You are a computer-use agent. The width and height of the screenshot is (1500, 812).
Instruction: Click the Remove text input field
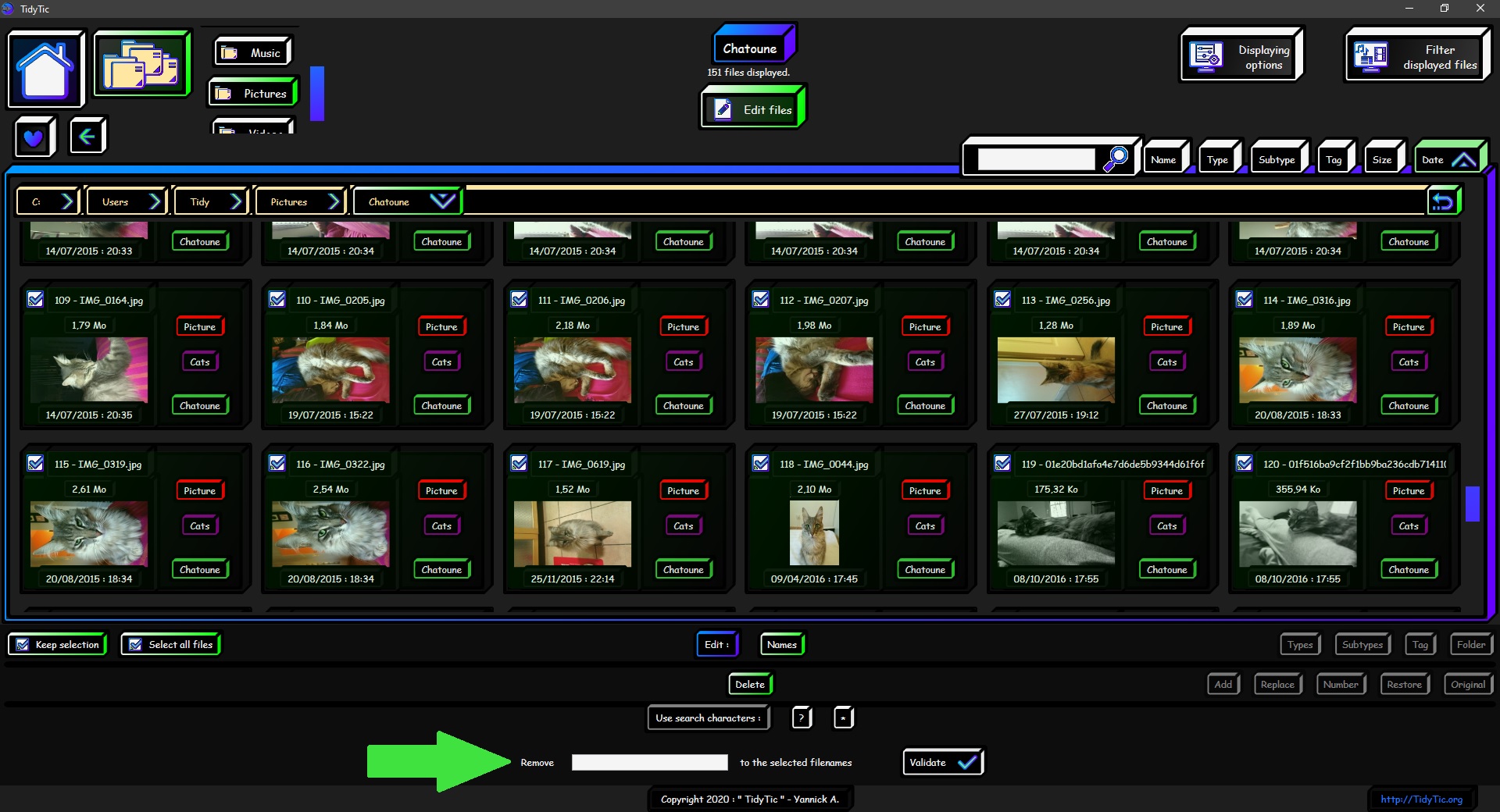pyautogui.click(x=649, y=763)
